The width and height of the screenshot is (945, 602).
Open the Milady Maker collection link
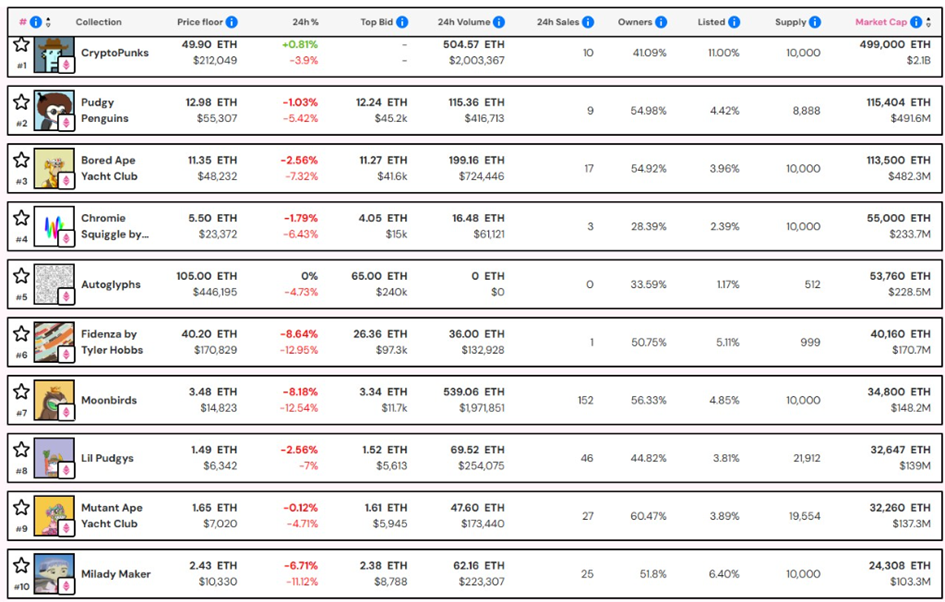pyautogui.click(x=115, y=574)
